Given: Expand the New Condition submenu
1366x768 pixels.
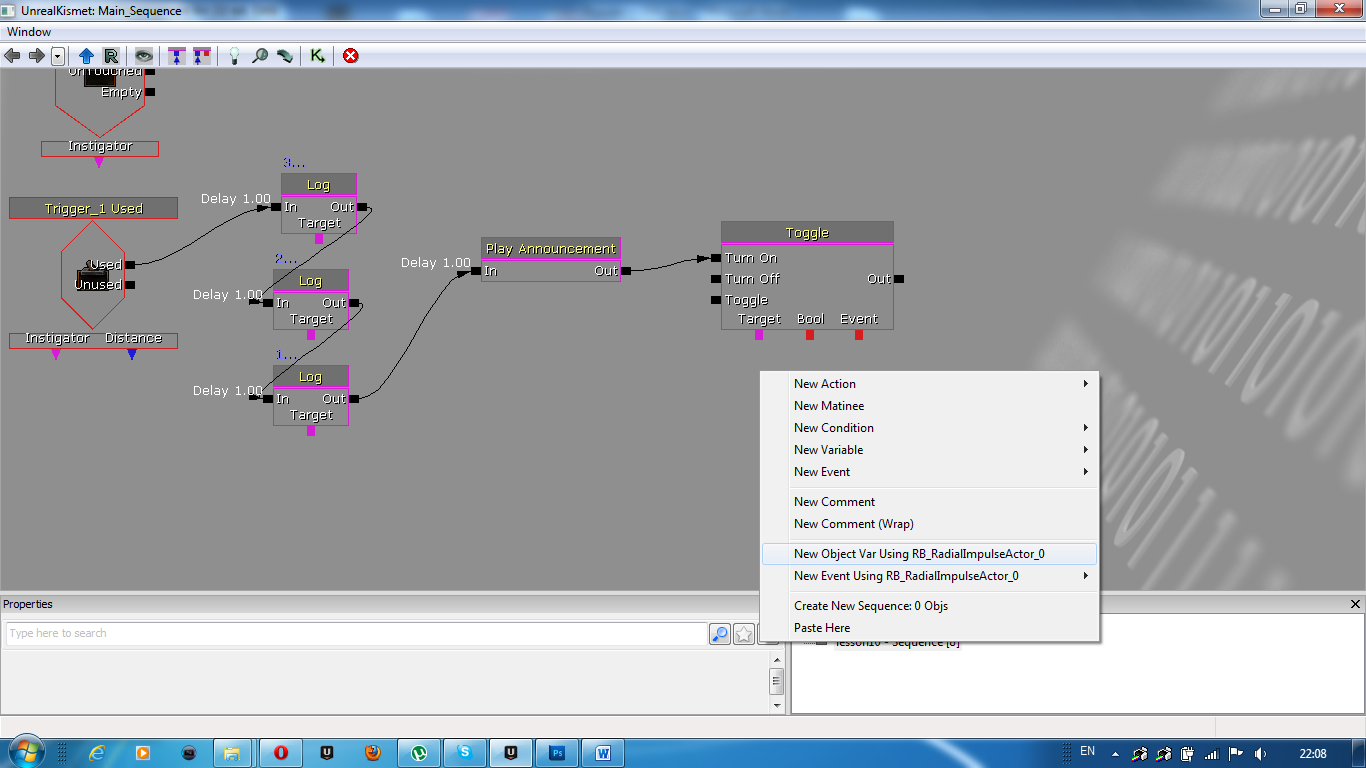Looking at the screenshot, I should tap(929, 428).
